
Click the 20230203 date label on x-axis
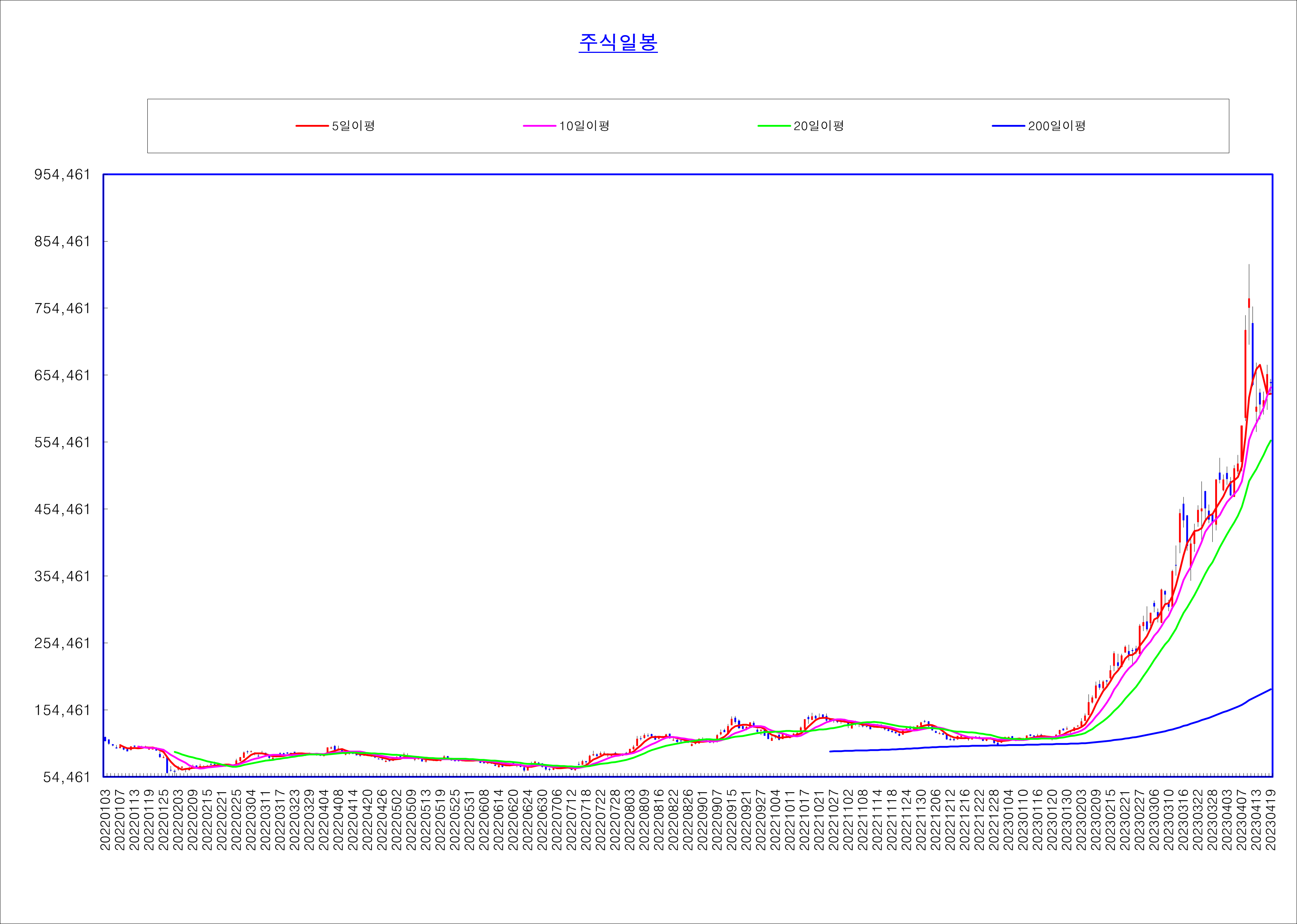(1082, 819)
